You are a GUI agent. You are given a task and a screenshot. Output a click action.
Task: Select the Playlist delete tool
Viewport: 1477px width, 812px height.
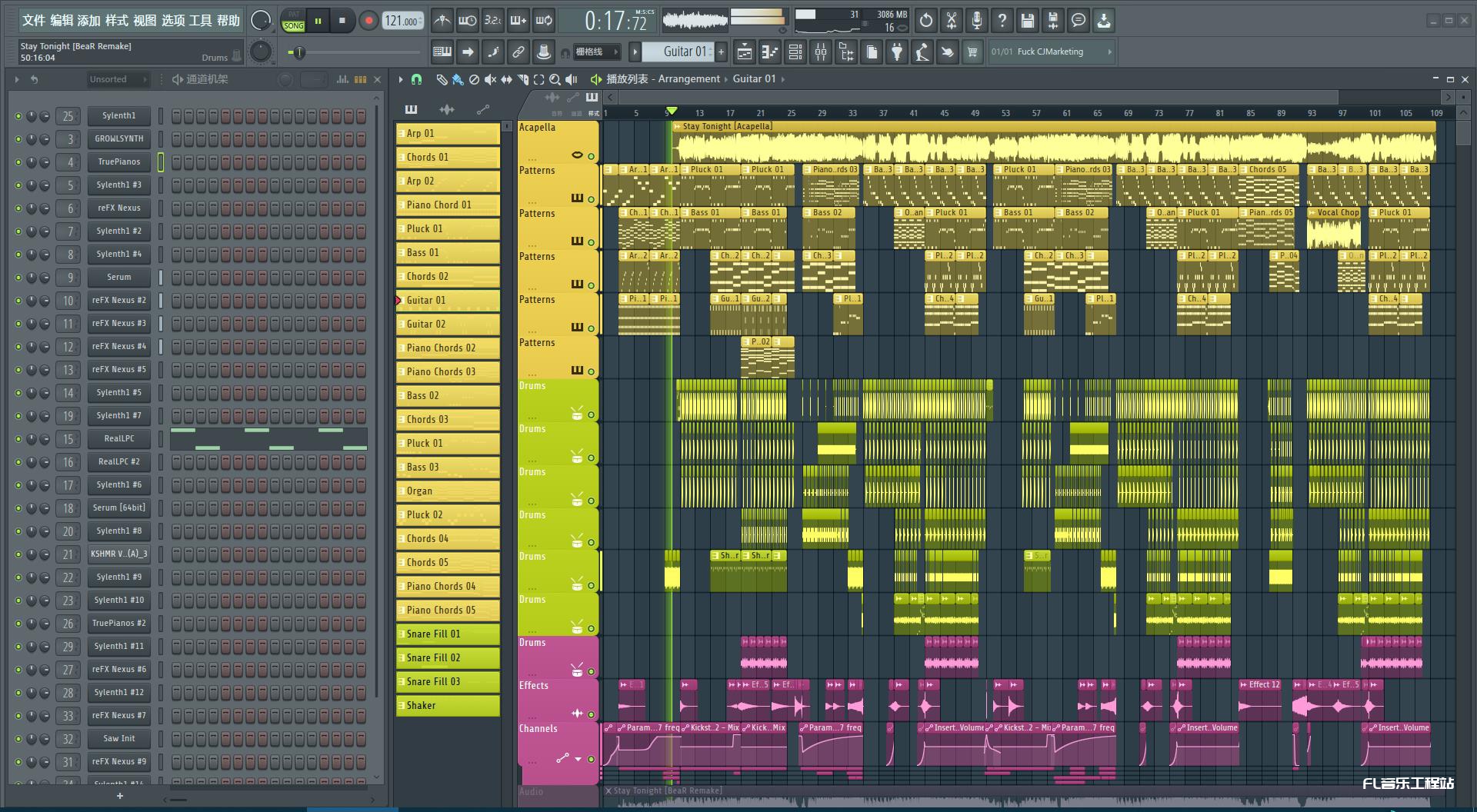[474, 79]
